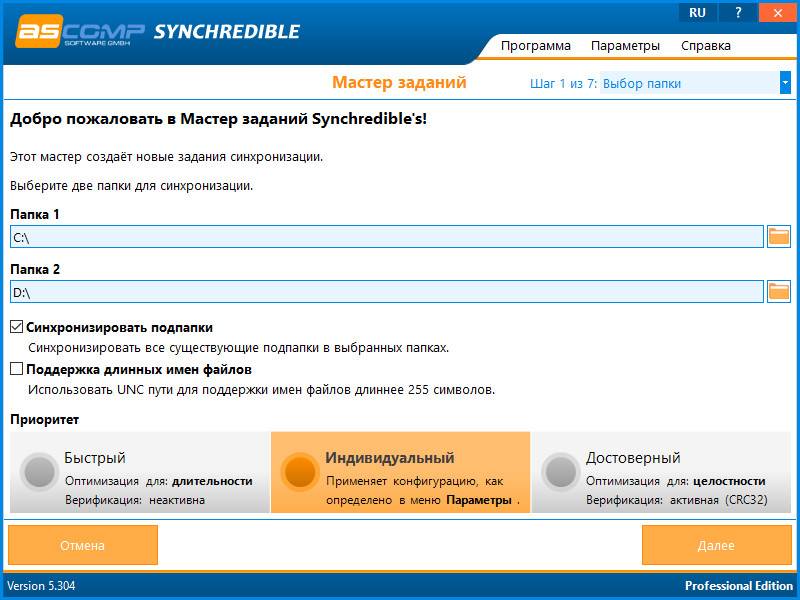This screenshot has height=600, width=800.
Task: Click the Professional Edition label
Action: click(x=739, y=585)
